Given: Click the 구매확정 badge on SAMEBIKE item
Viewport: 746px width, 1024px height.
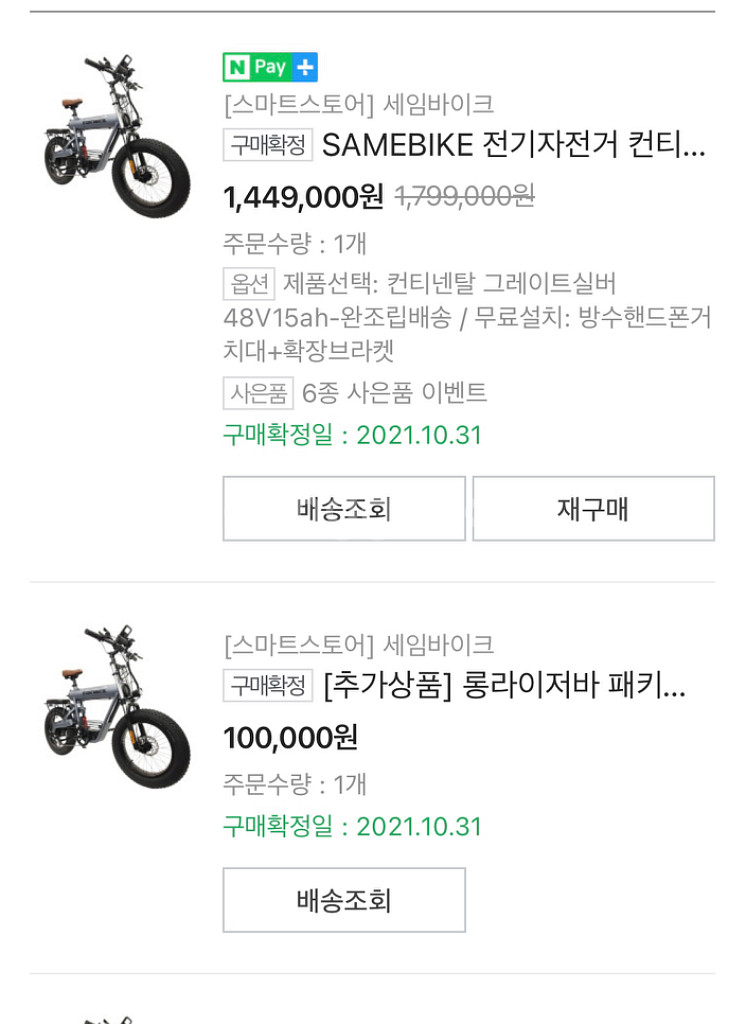Looking at the screenshot, I should pos(268,145).
